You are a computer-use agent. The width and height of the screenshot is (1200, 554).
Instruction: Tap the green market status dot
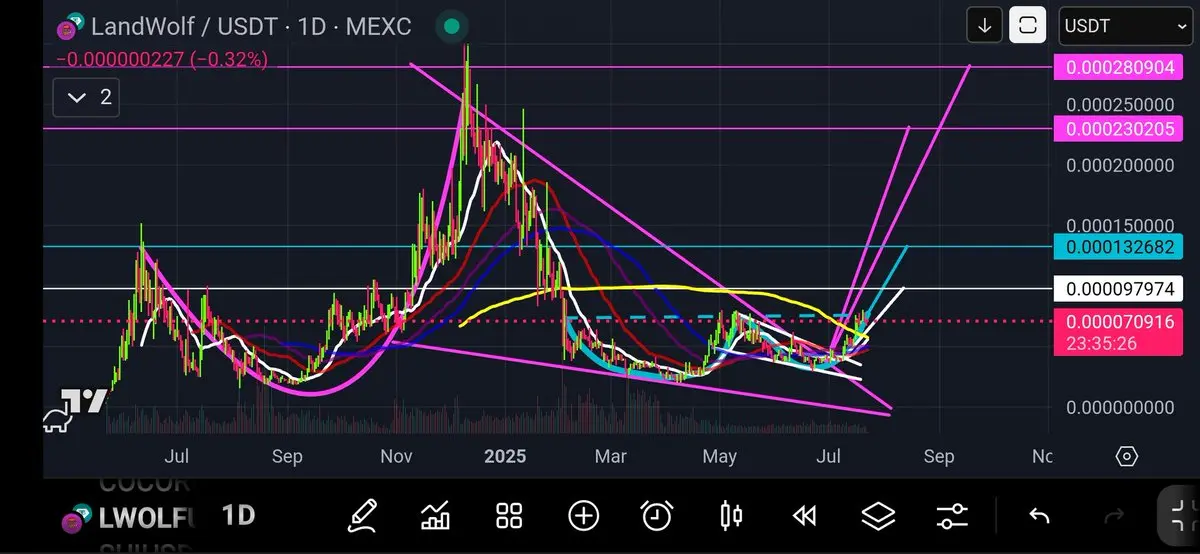(x=452, y=27)
